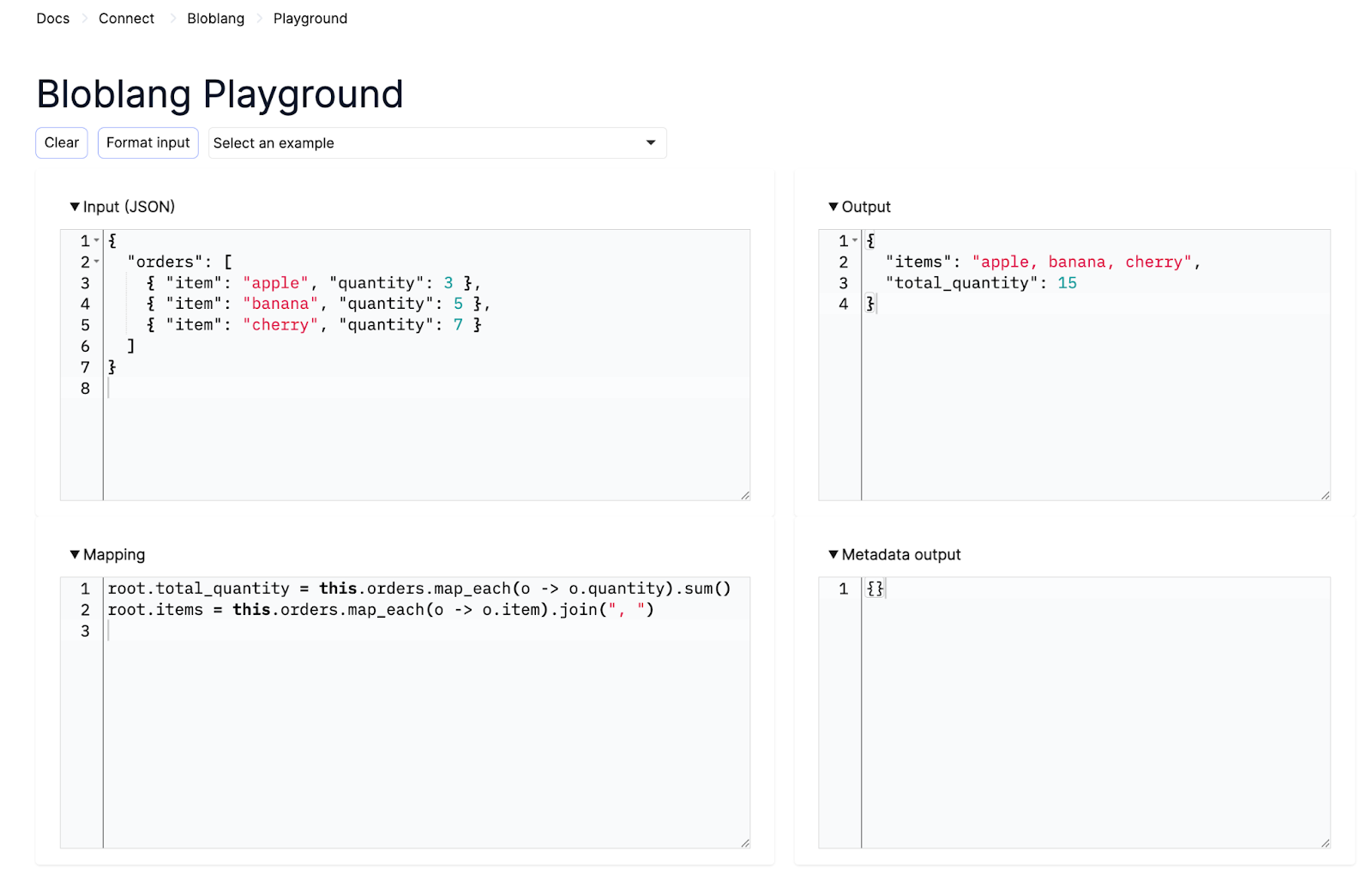Click the resize grip of the Input editor

click(744, 494)
